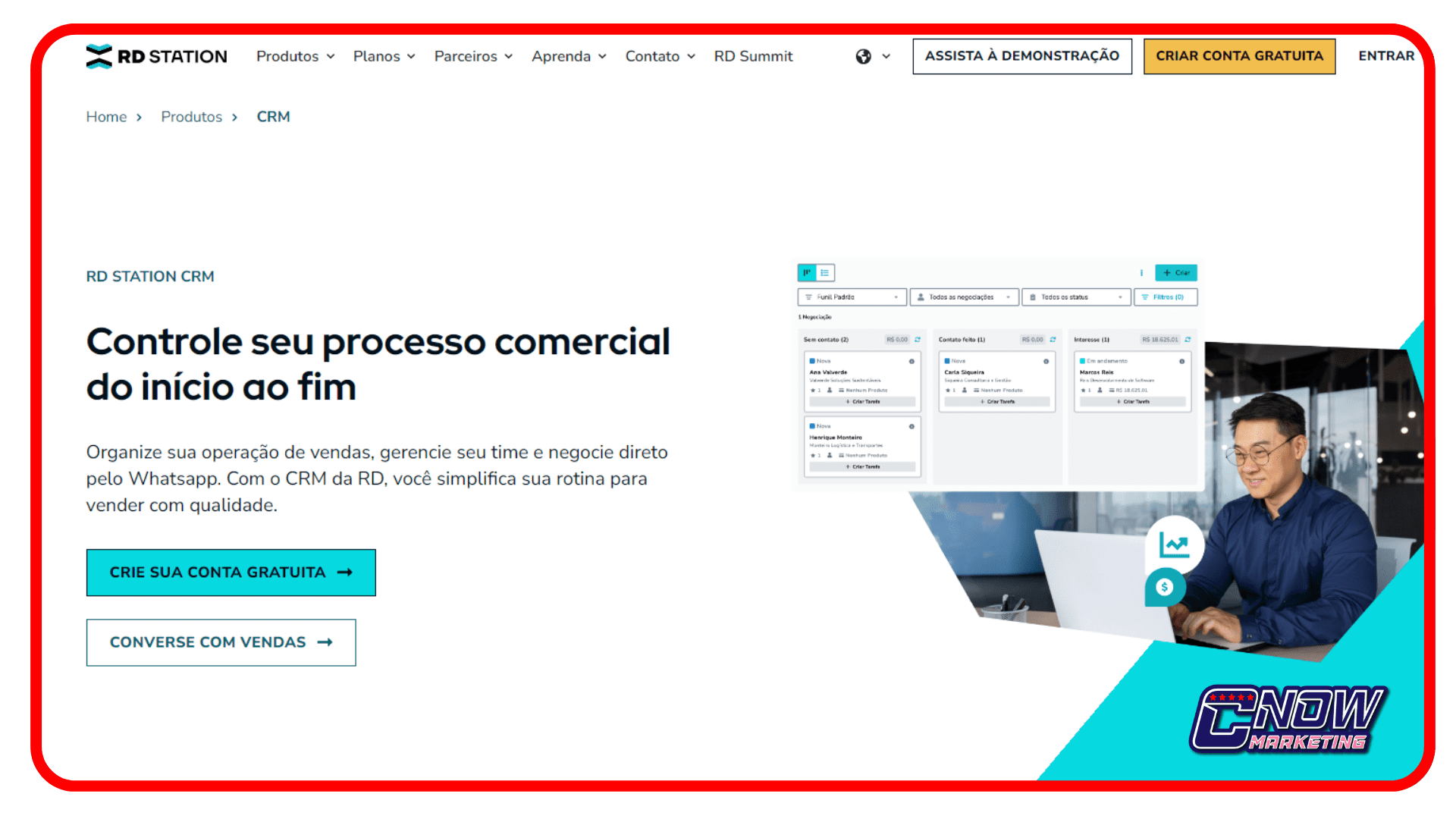Click the Criar button in CRM preview
This screenshot has width=1456, height=819.
(x=1175, y=273)
